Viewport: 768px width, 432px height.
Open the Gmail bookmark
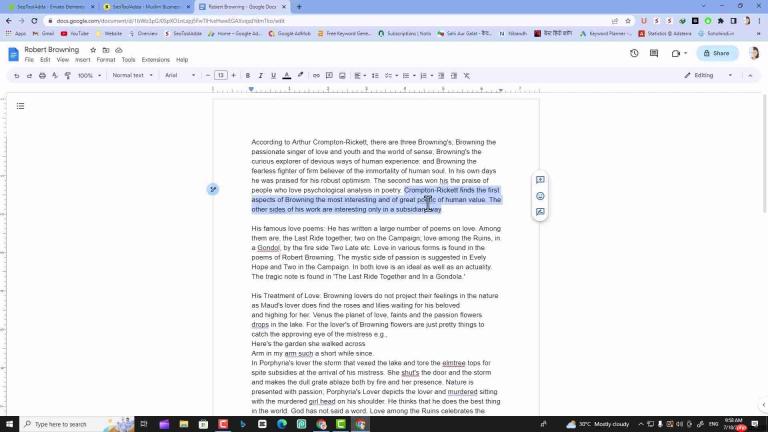tap(43, 33)
